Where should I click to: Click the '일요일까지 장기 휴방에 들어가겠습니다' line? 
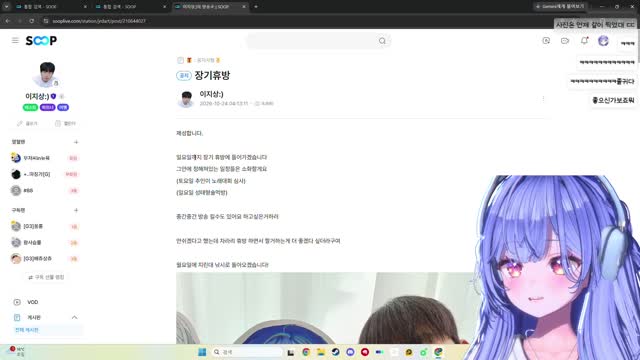click(x=222, y=157)
